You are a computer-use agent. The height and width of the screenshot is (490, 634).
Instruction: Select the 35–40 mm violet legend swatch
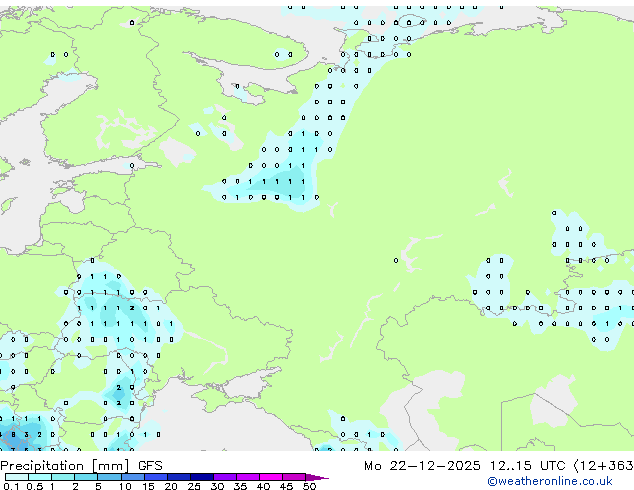click(x=248, y=477)
